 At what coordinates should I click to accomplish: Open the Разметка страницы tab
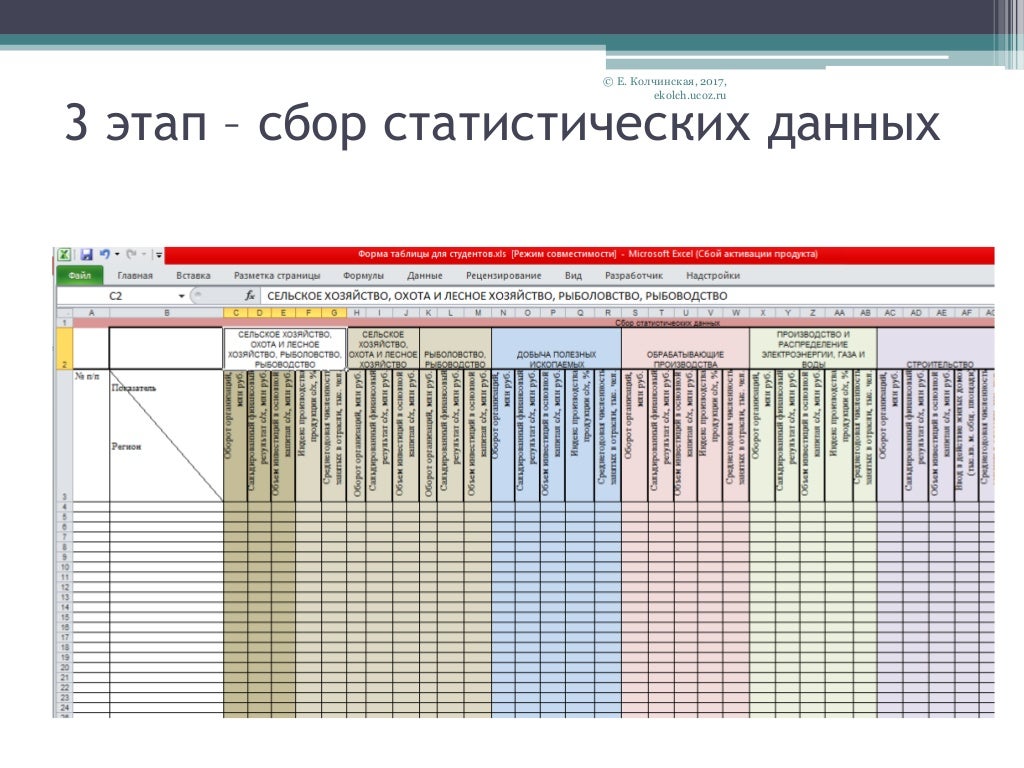pos(277,276)
